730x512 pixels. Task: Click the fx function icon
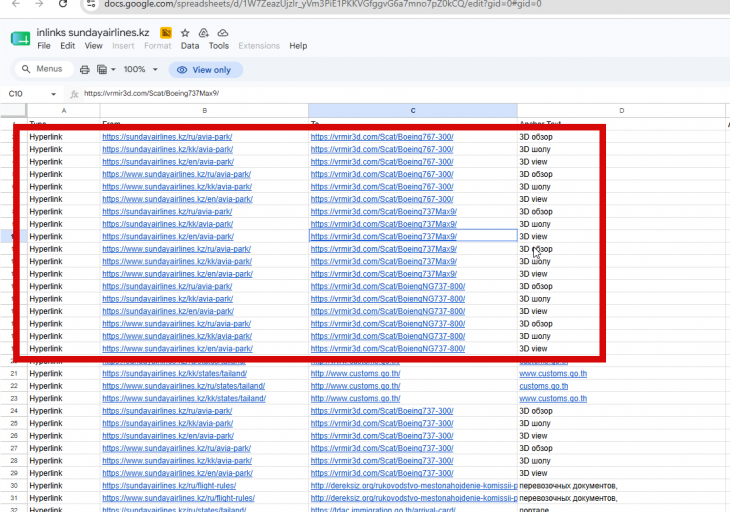(74, 94)
